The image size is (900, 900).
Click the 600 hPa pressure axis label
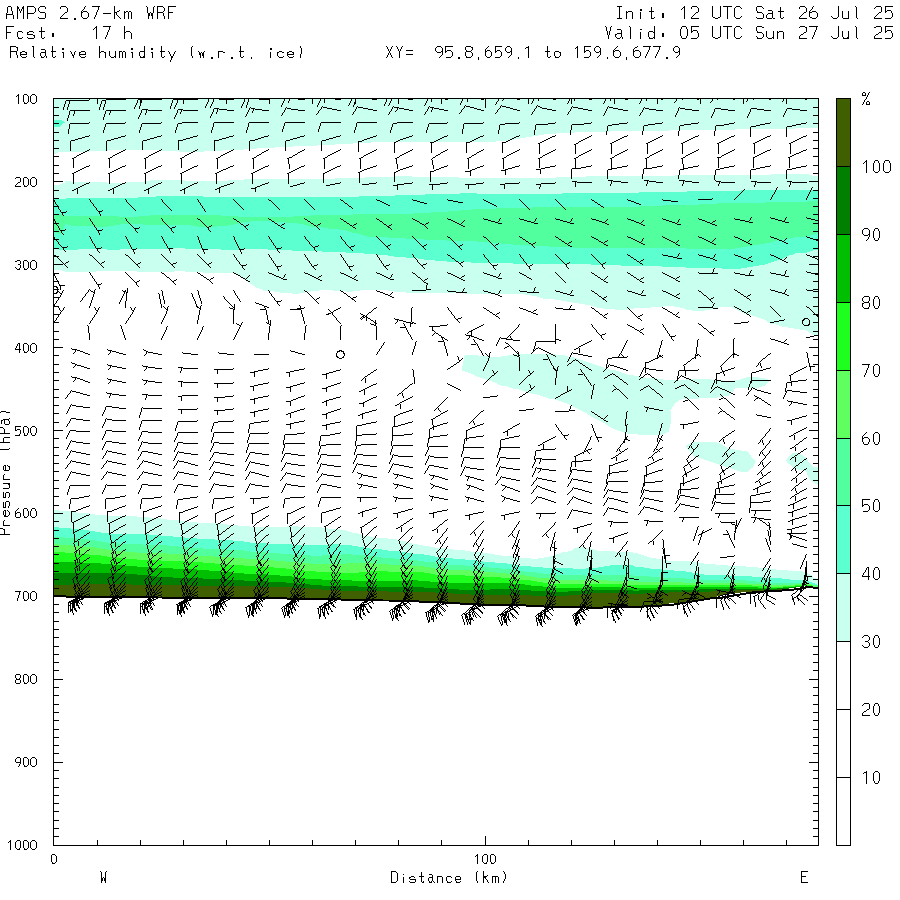(x=26, y=514)
